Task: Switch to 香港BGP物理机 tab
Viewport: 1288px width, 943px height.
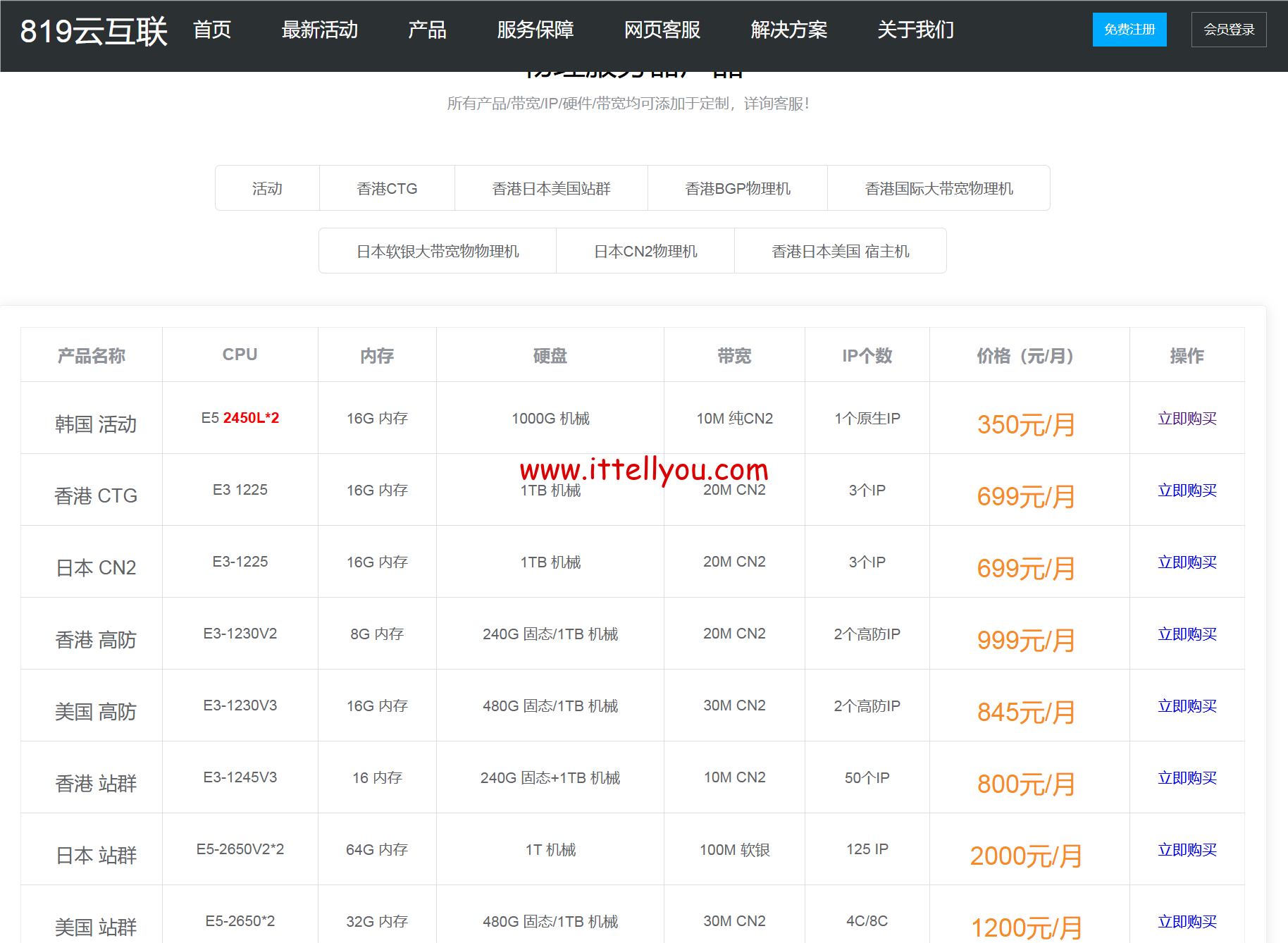Action: pos(737,187)
